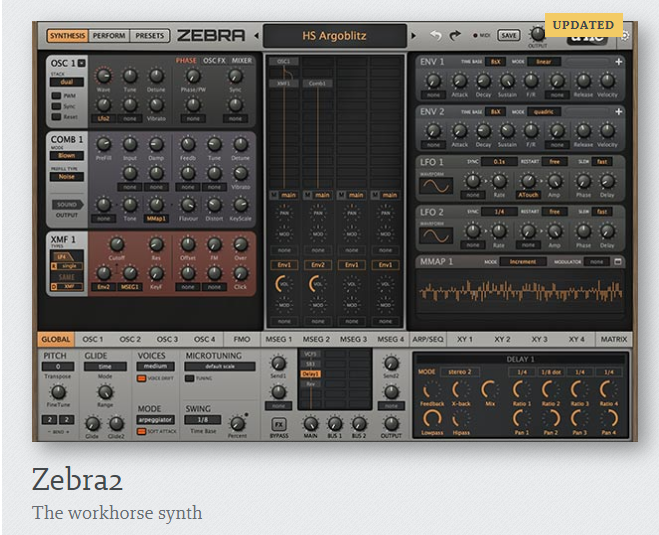This screenshot has height=535, width=659.
Task: Click the ENV 2 plus icon
Action: pyautogui.click(x=619, y=112)
